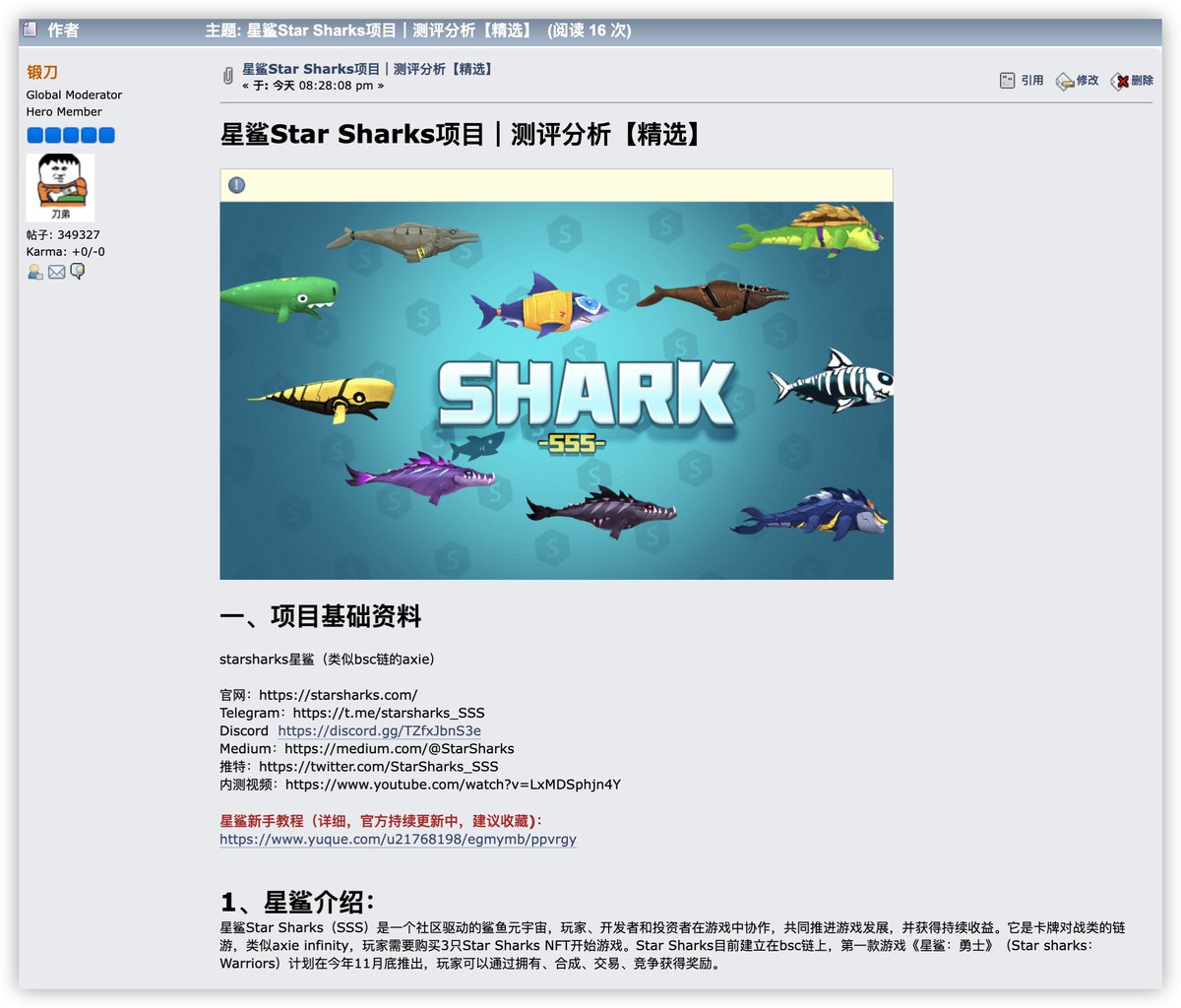Click the 作者 column header
1181x1008 pixels.
pos(63,31)
